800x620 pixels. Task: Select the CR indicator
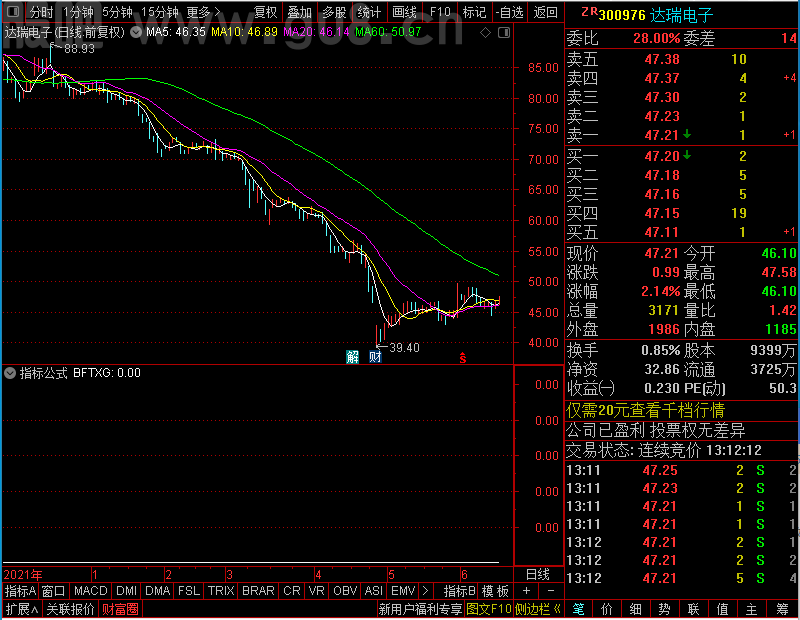pyautogui.click(x=291, y=591)
